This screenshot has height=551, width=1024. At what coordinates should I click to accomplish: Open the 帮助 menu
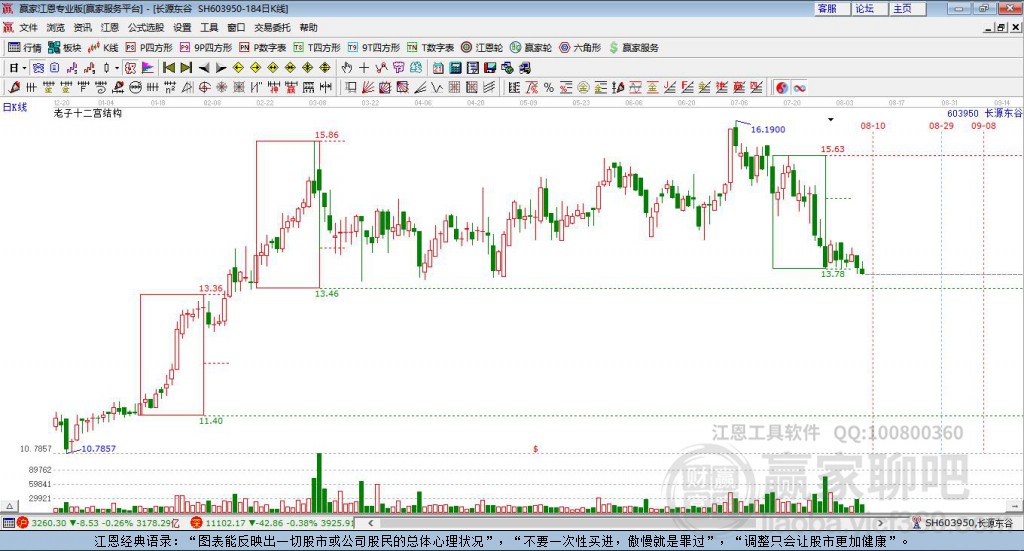(x=308, y=27)
